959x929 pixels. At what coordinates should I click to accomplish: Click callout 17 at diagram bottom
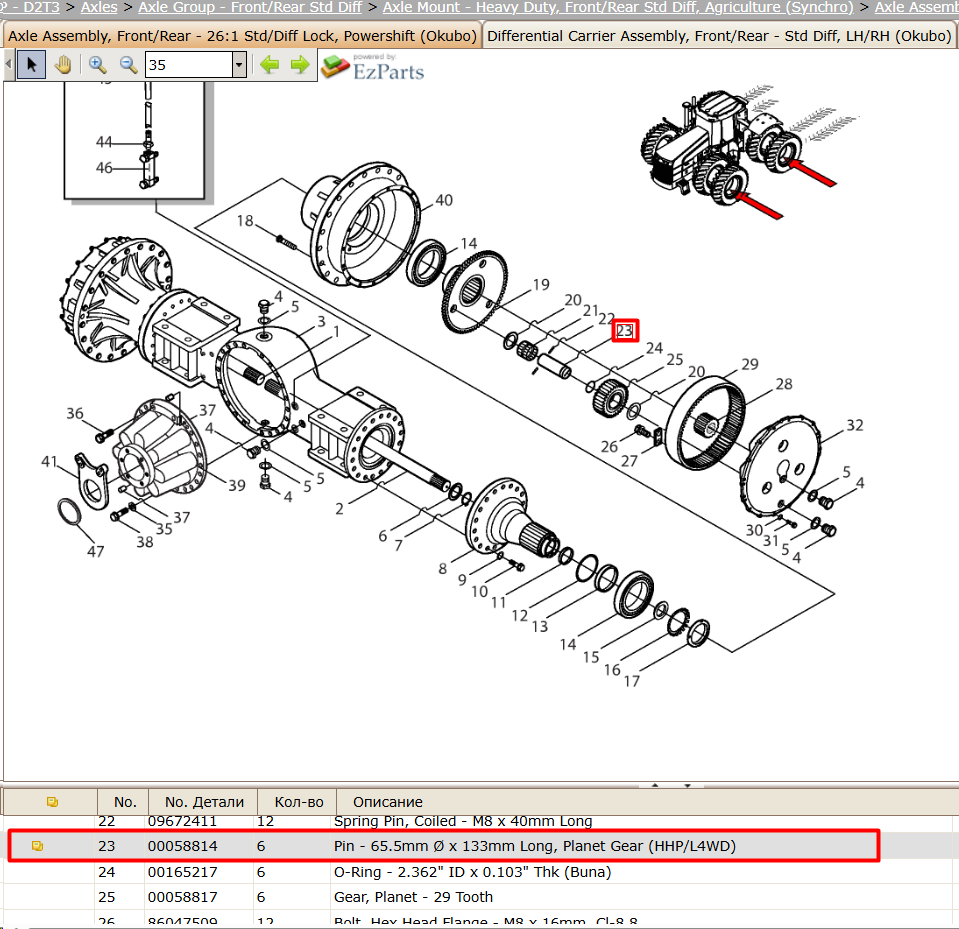point(632,681)
